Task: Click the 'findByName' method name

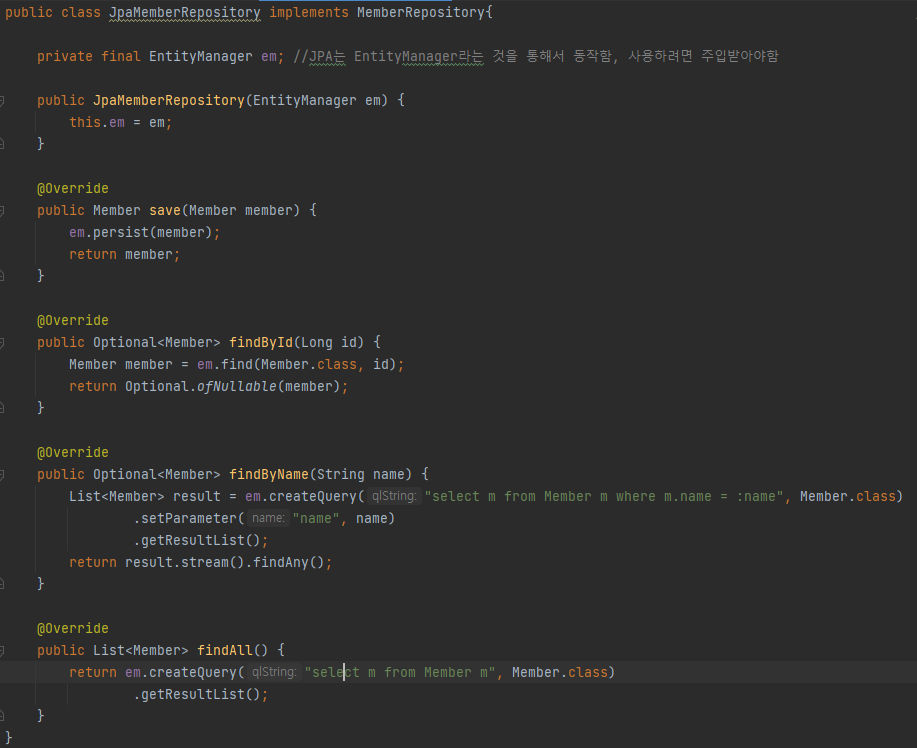Action: [269, 475]
